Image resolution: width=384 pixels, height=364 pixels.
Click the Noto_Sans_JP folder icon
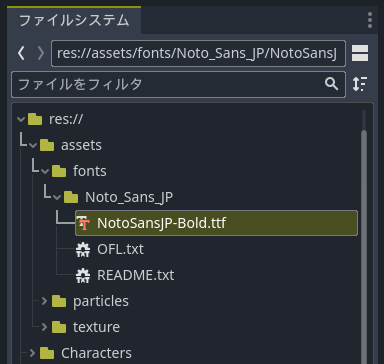tap(71, 197)
